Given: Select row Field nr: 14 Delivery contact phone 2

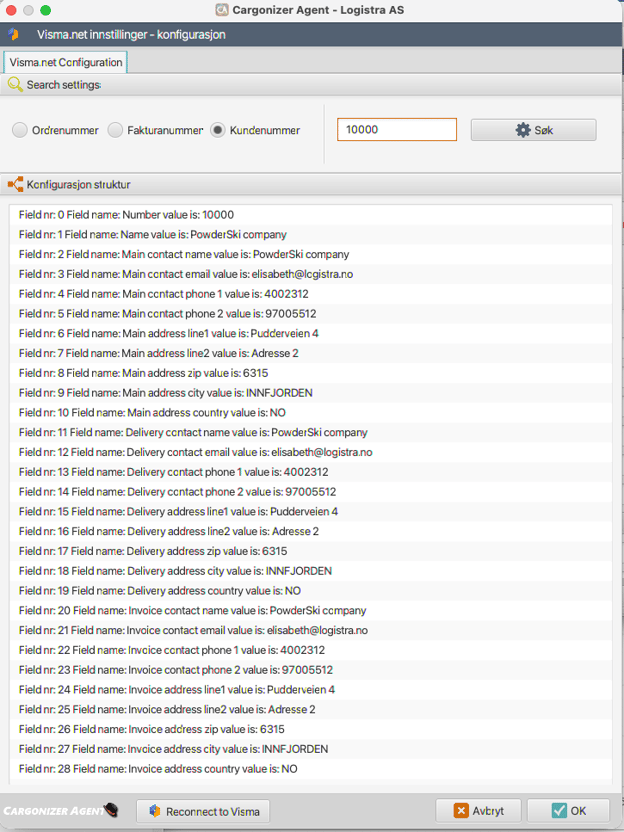Looking at the screenshot, I should [311, 492].
